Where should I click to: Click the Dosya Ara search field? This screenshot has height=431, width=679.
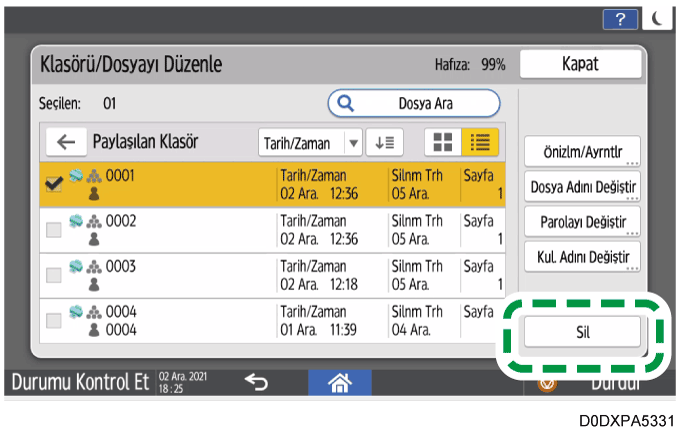414,102
